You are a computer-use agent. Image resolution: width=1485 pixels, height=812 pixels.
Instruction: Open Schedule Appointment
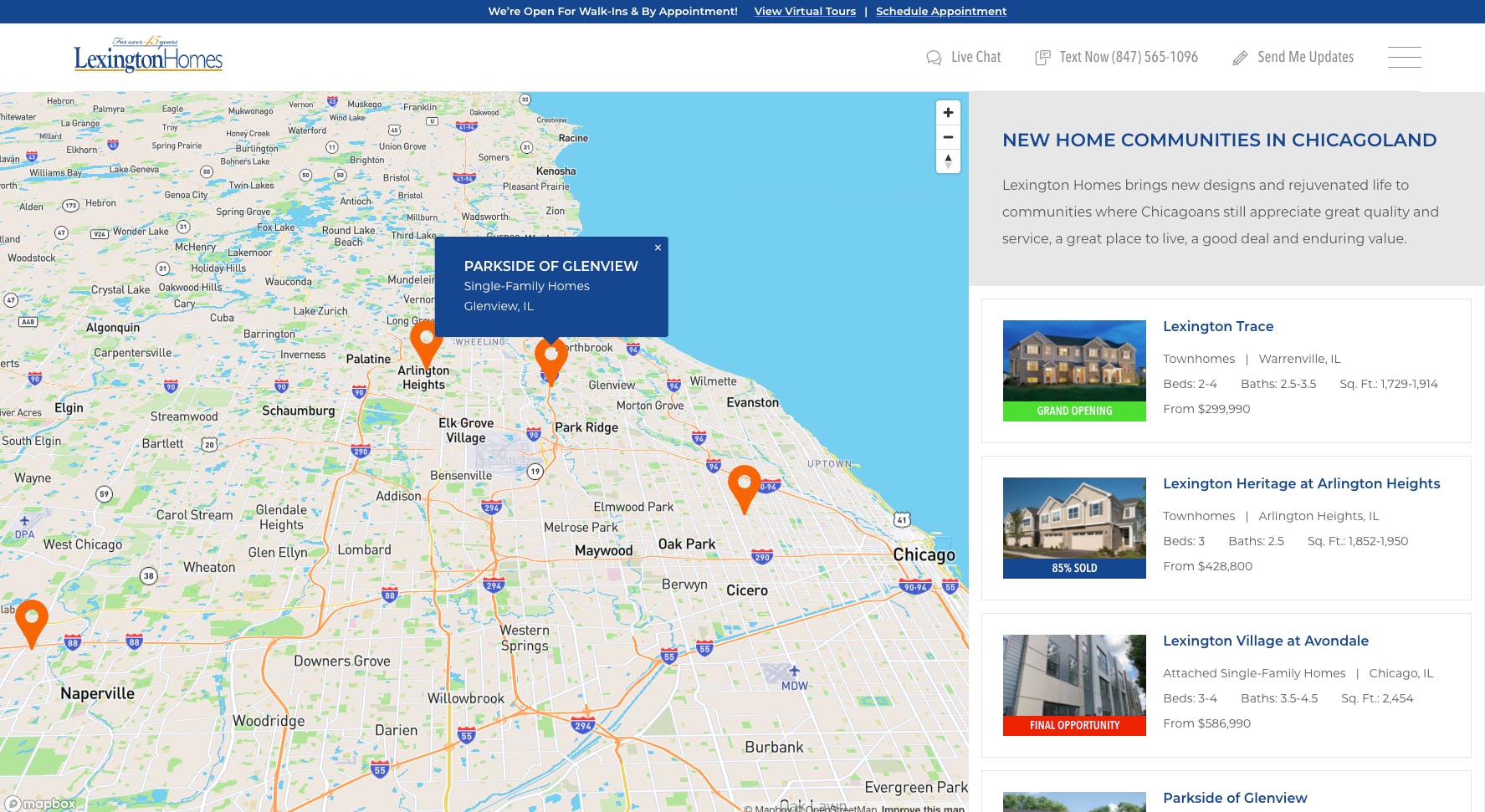(941, 11)
